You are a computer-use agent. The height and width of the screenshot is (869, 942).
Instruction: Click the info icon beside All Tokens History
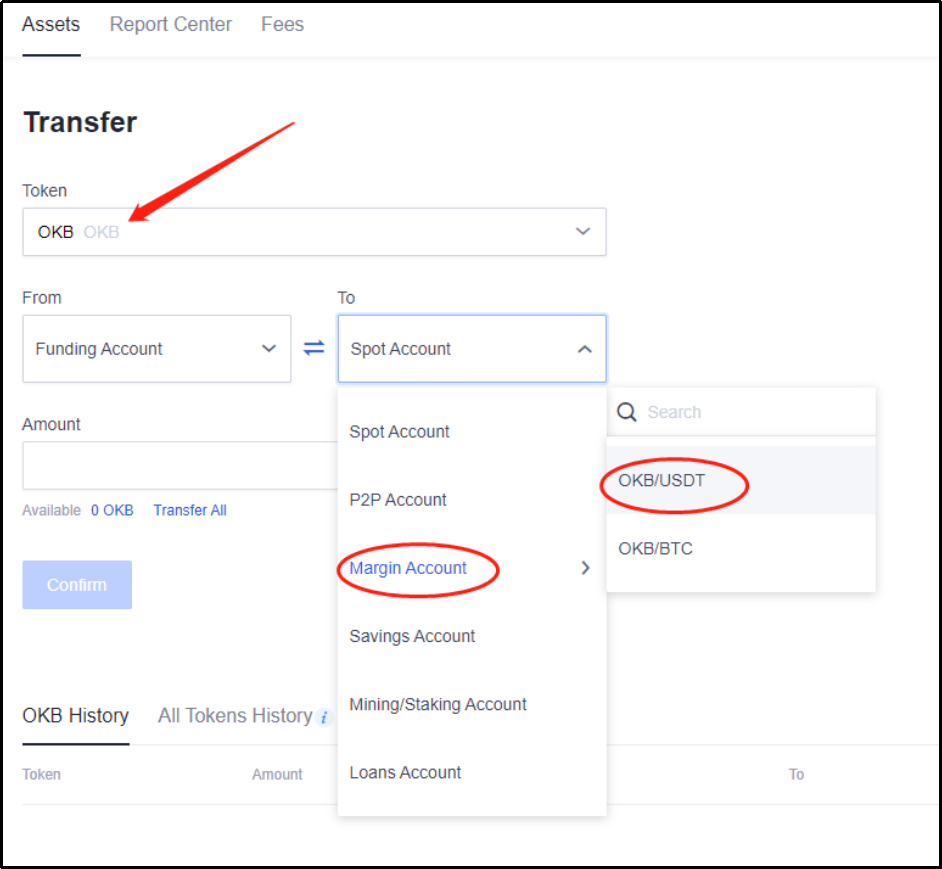(x=323, y=717)
